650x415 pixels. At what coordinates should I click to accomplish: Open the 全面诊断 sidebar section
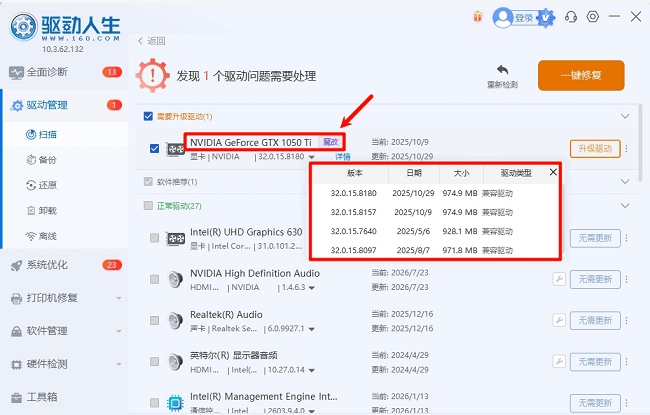pyautogui.click(x=65, y=72)
